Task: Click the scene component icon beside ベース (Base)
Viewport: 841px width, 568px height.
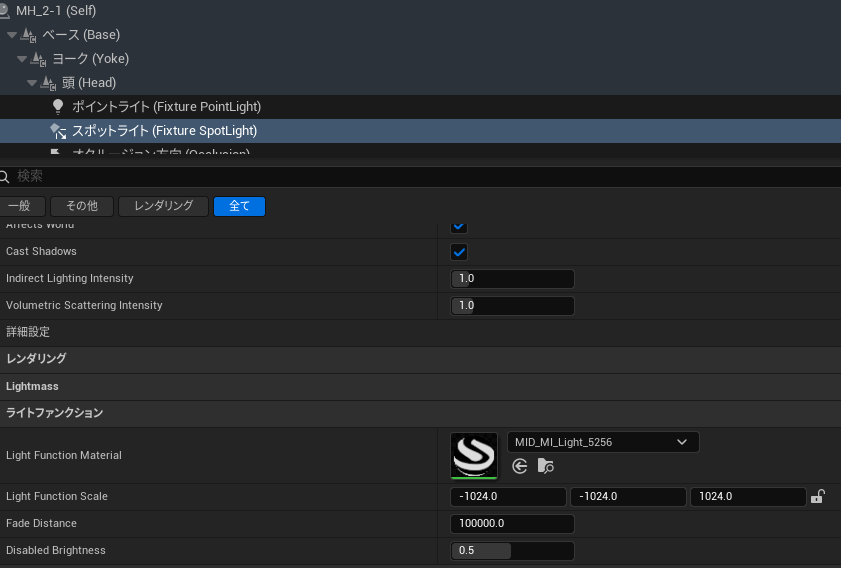Action: click(28, 35)
